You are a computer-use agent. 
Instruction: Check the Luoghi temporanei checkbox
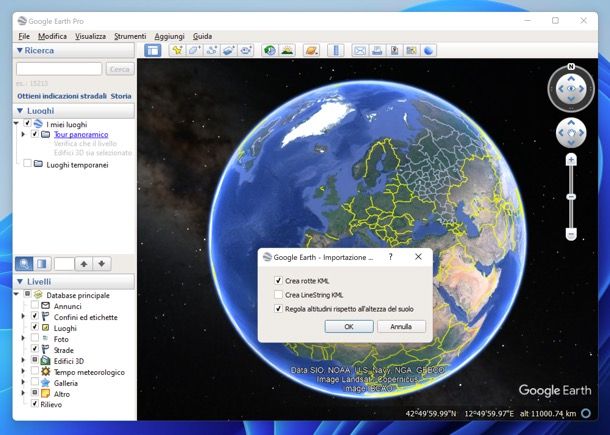tap(27, 164)
